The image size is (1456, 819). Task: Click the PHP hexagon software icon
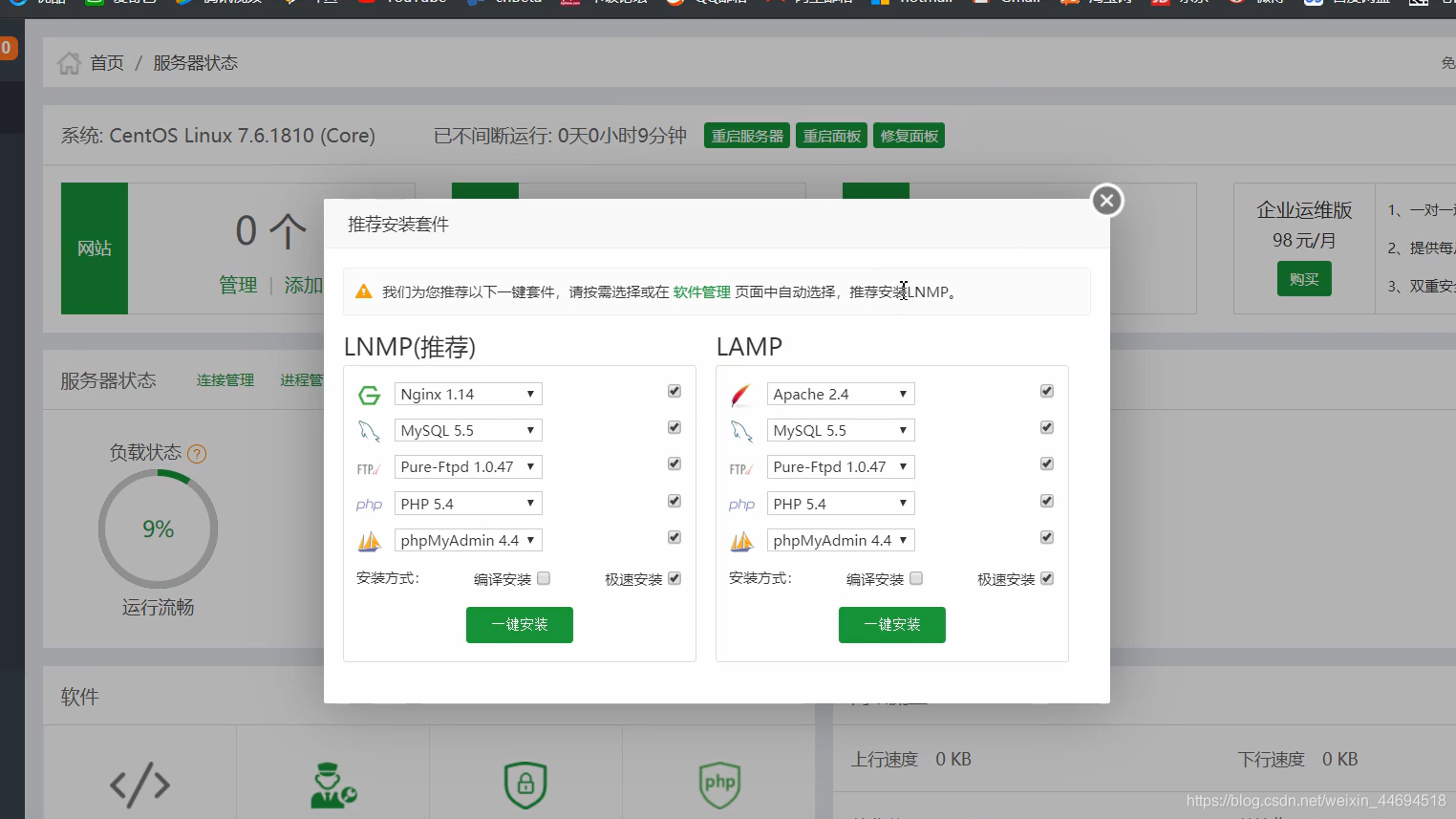click(719, 784)
